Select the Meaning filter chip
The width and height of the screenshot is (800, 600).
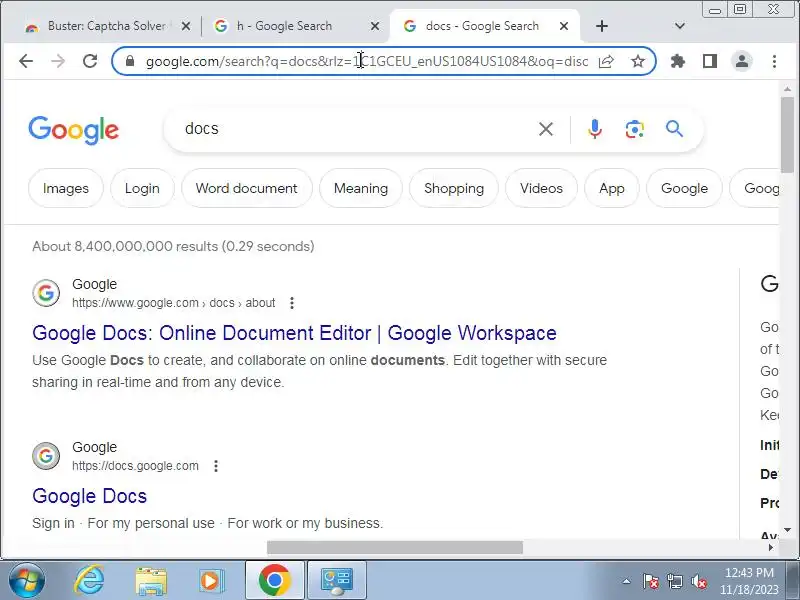361,188
